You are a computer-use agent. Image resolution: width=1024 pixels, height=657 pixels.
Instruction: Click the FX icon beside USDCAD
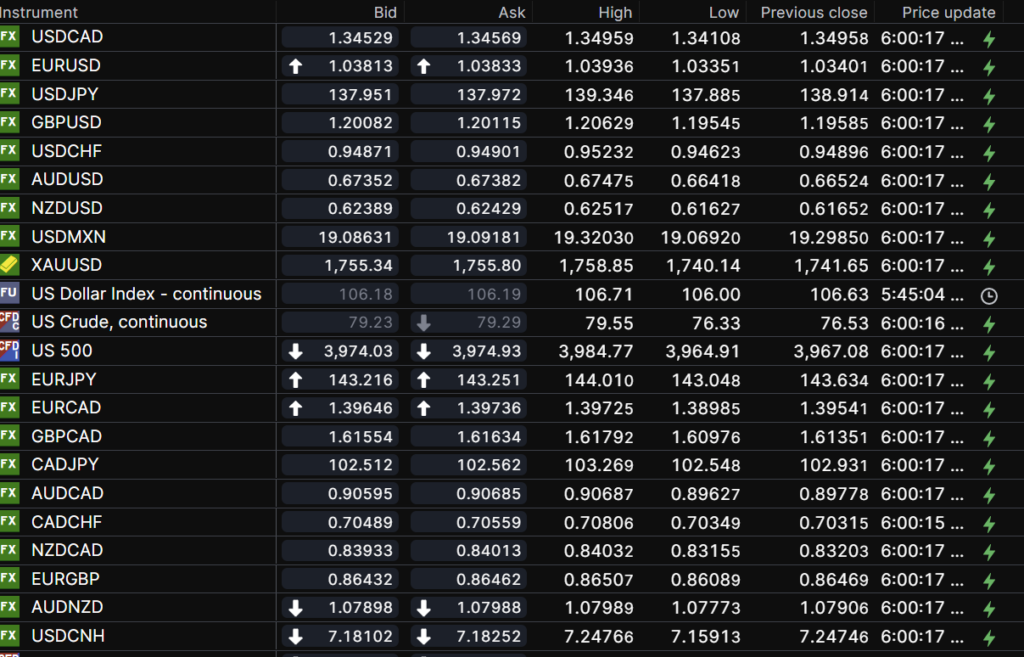click(9, 37)
